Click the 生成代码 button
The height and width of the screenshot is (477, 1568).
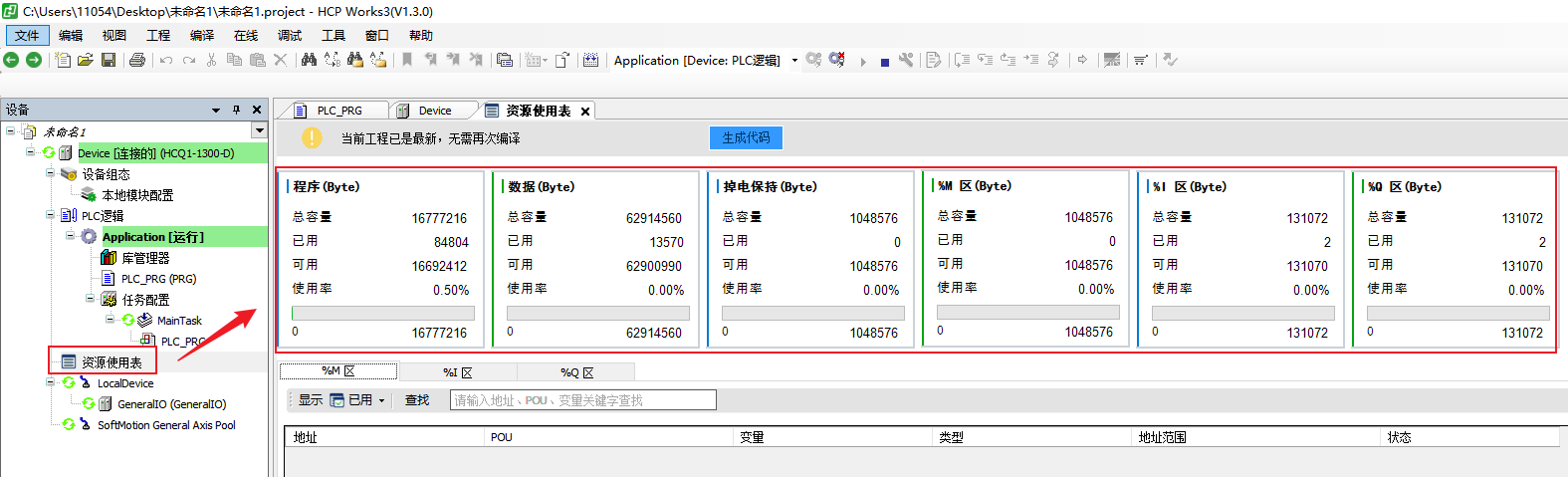746,137
